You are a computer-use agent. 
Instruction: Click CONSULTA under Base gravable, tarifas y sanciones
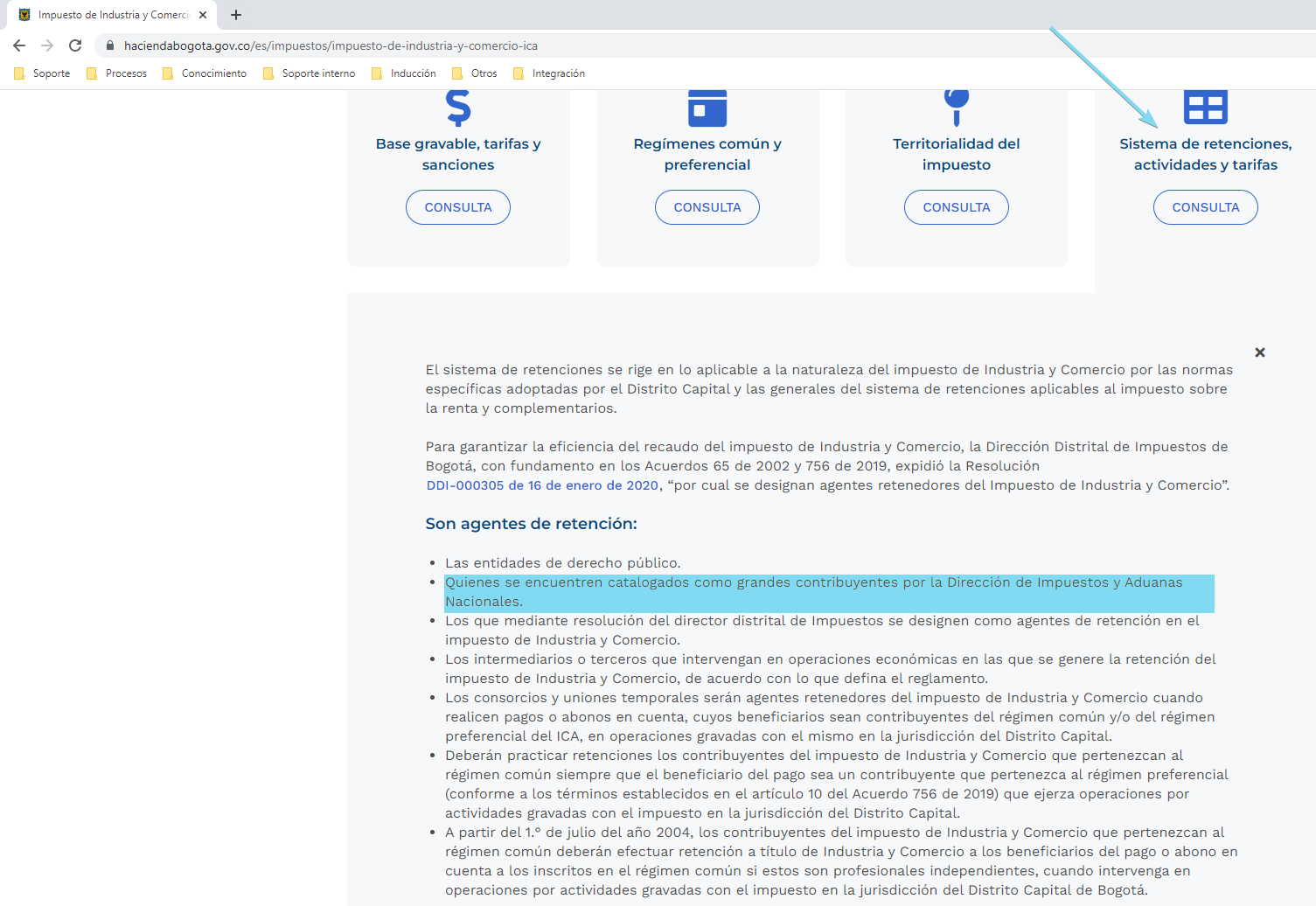point(458,207)
